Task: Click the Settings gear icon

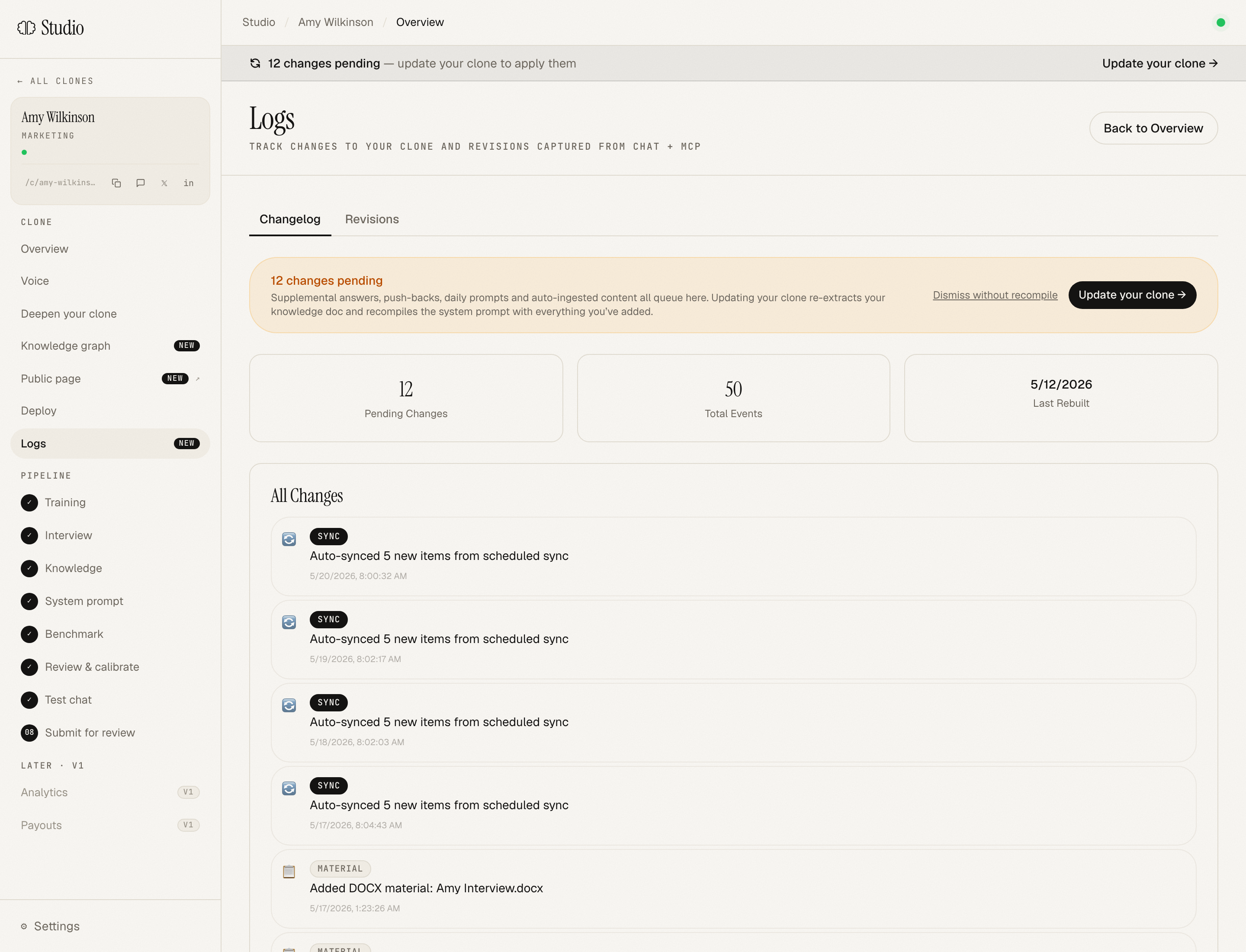Action: 24,926
